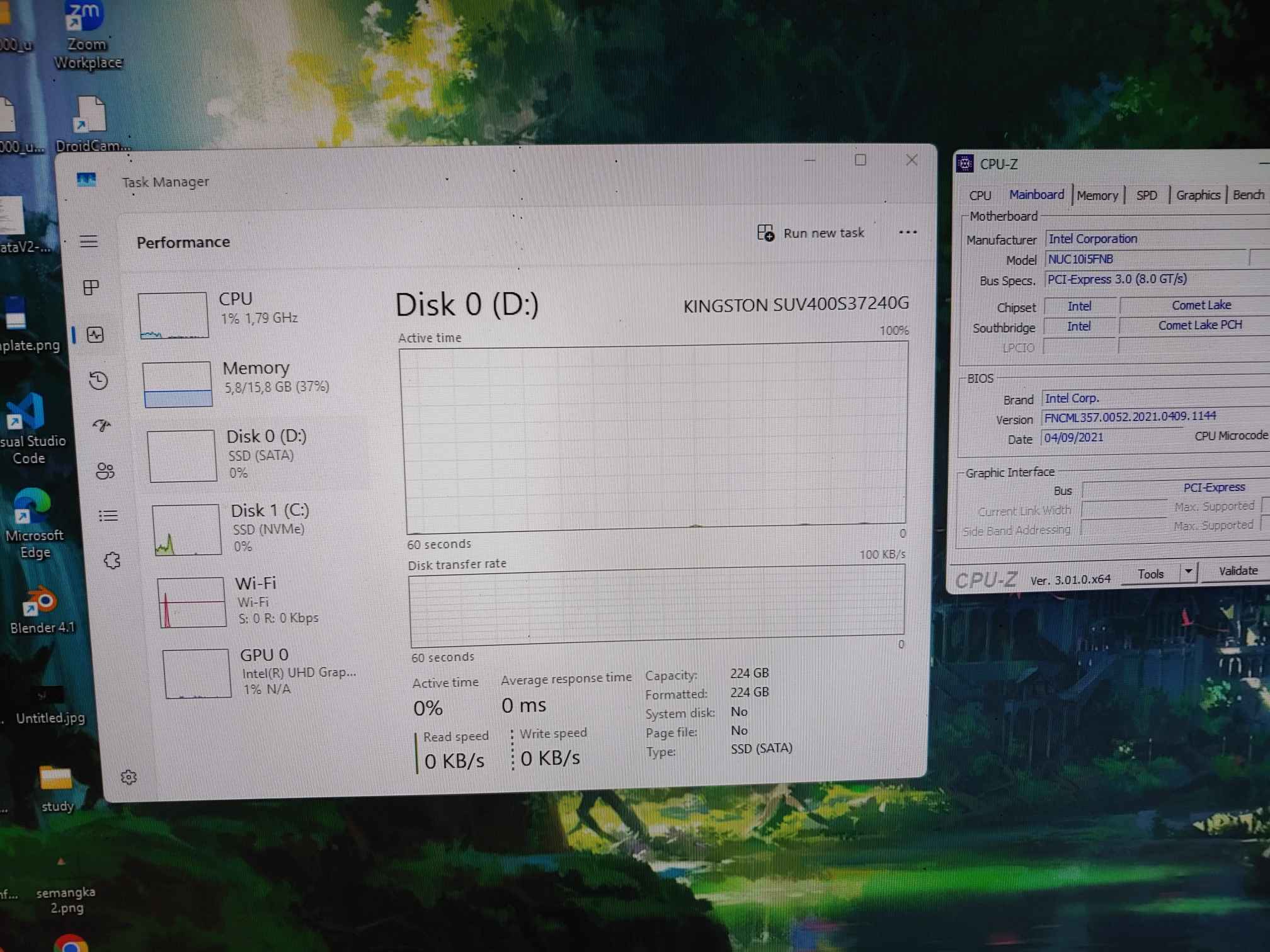Click Task Manager title bar app icon
The height and width of the screenshot is (952, 1270).
coord(86,180)
